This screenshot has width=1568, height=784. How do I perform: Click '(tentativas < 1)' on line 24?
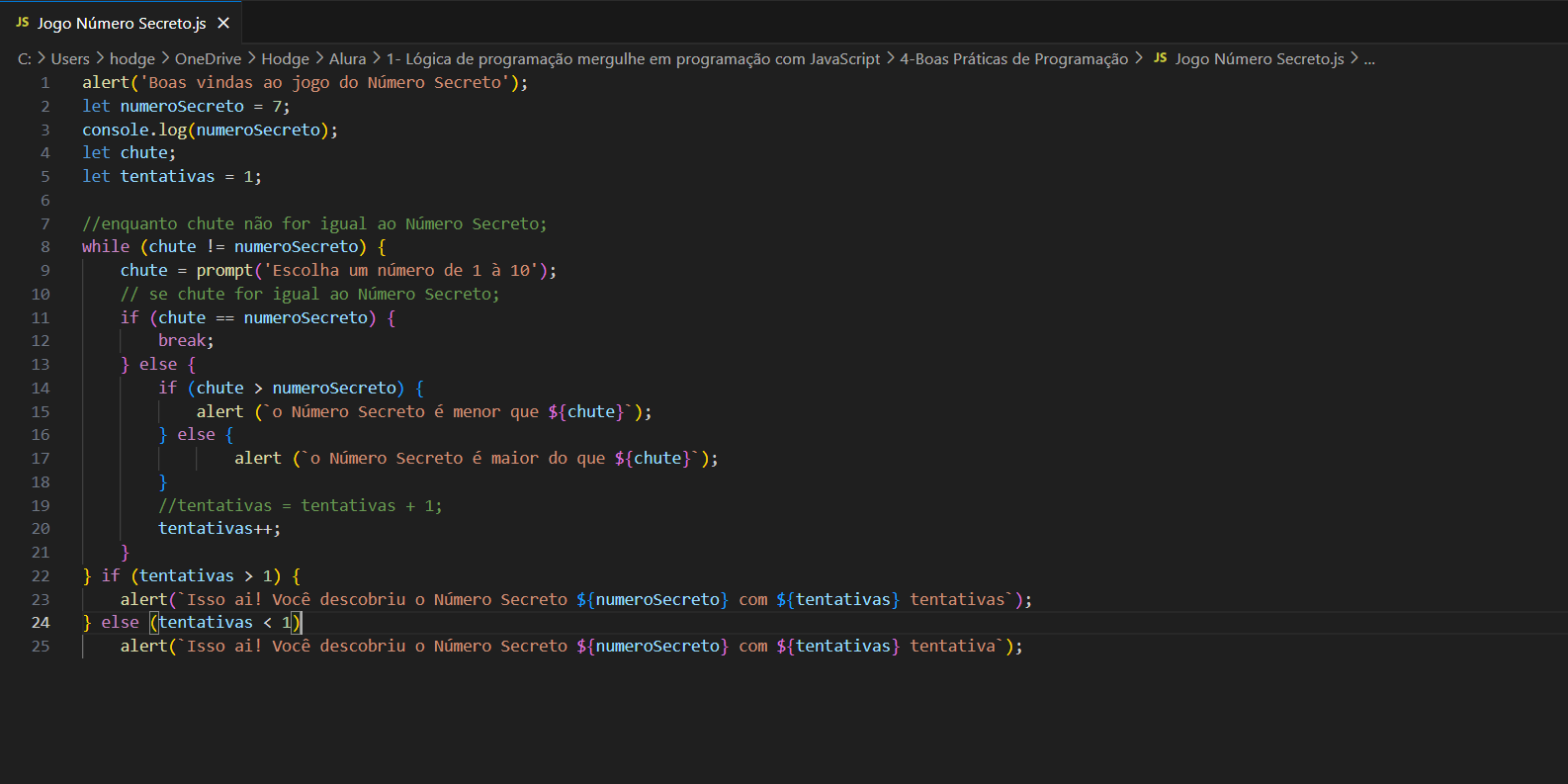point(225,623)
